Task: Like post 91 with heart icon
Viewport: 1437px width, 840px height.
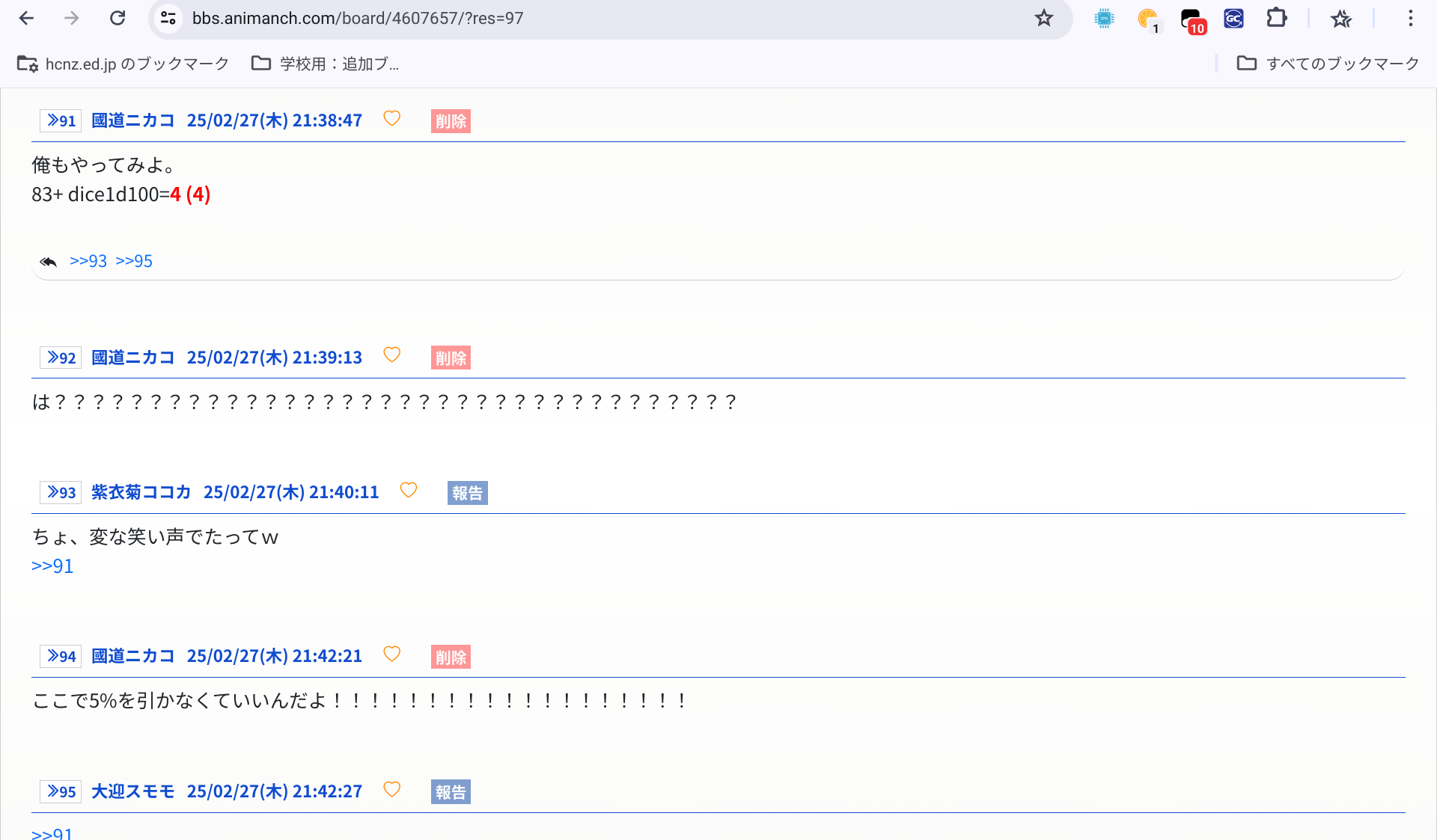Action: coord(391,118)
